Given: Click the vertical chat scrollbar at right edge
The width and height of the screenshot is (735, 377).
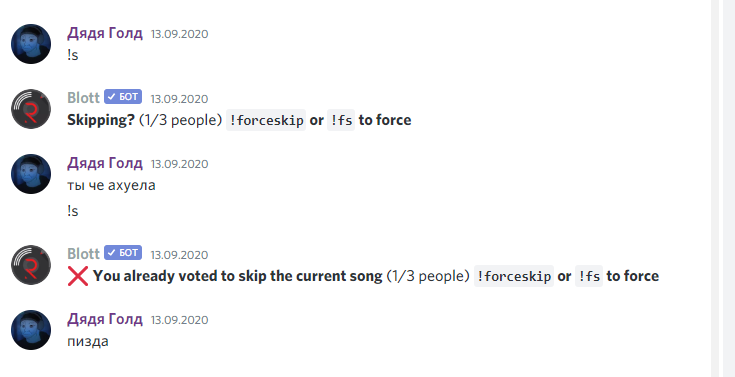Looking at the screenshot, I should [715, 188].
